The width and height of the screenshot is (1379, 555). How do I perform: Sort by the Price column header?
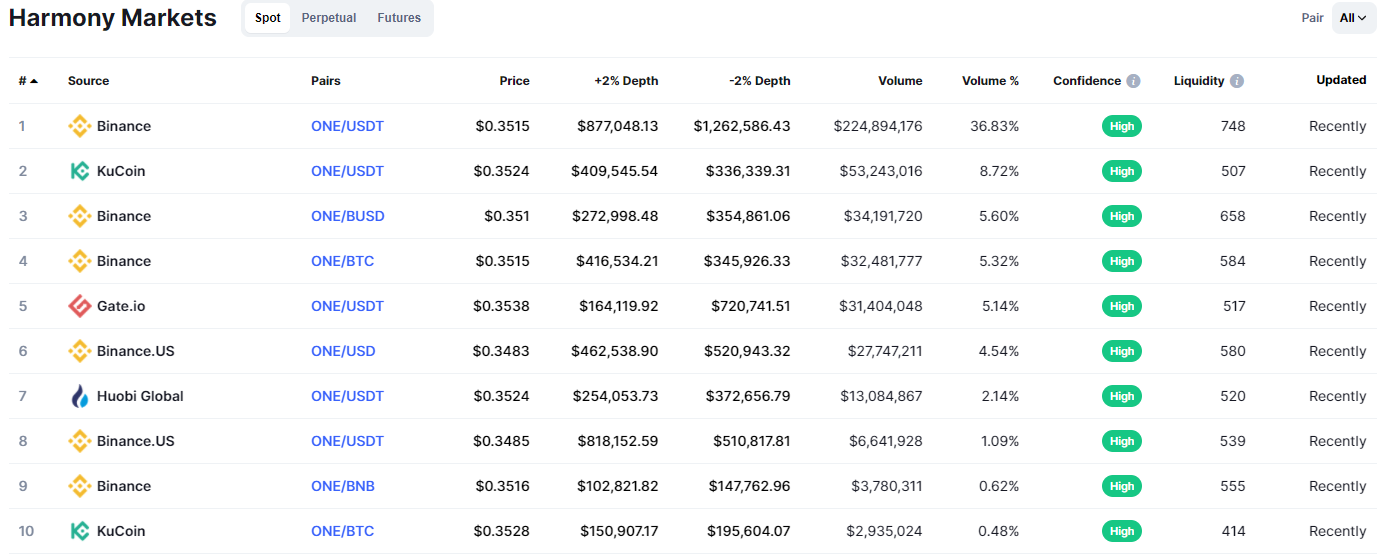coord(515,81)
